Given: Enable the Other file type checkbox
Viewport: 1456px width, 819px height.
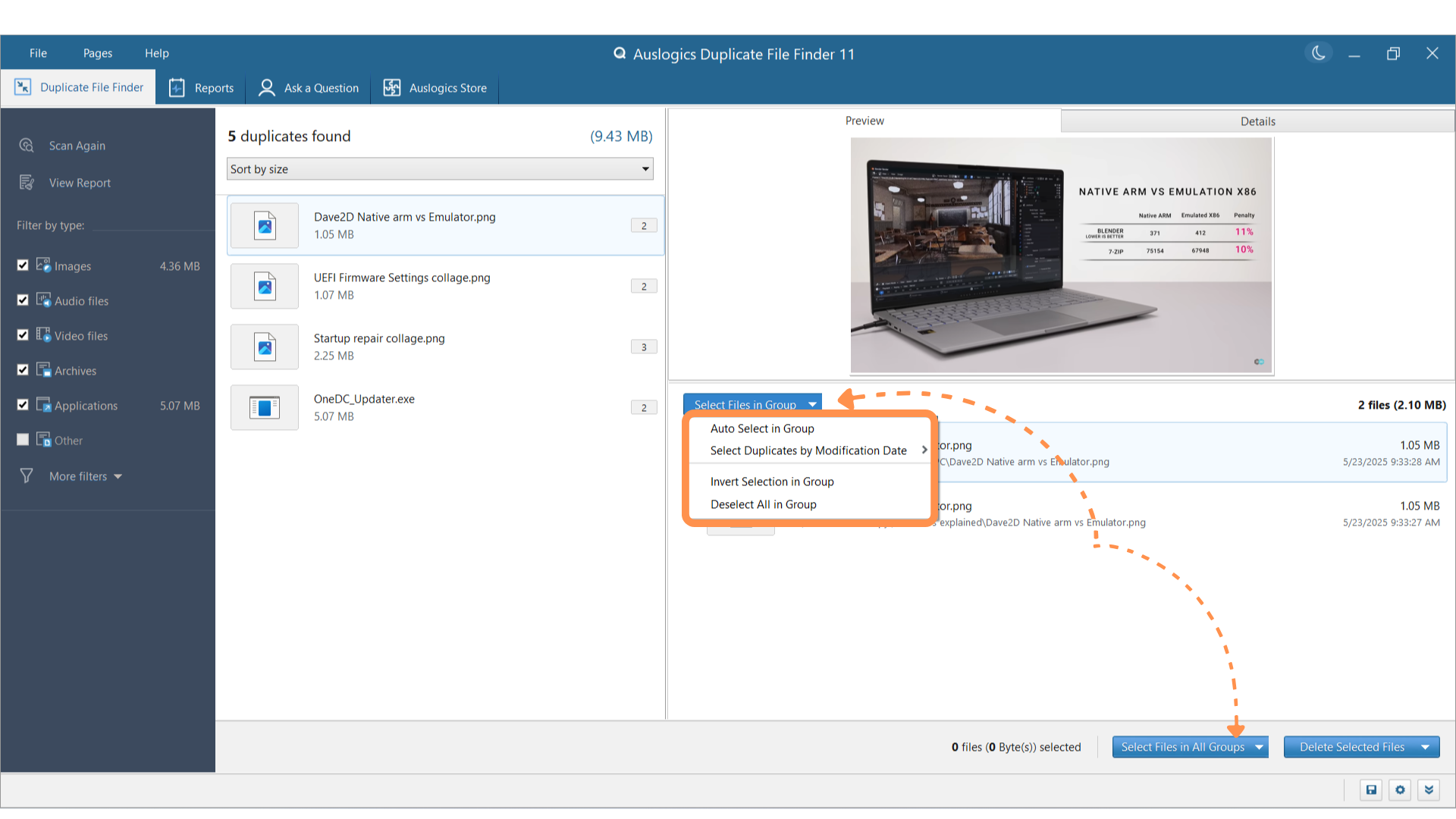Looking at the screenshot, I should (x=23, y=440).
